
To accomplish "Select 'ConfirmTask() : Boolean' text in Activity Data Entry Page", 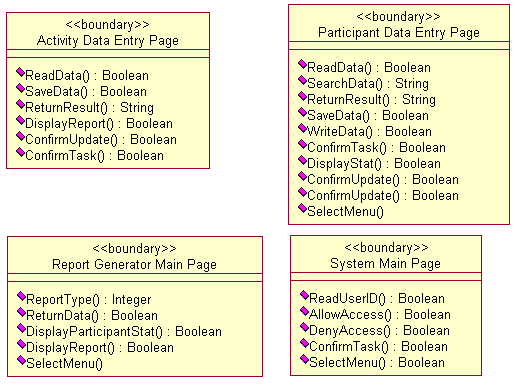I will [x=95, y=156].
